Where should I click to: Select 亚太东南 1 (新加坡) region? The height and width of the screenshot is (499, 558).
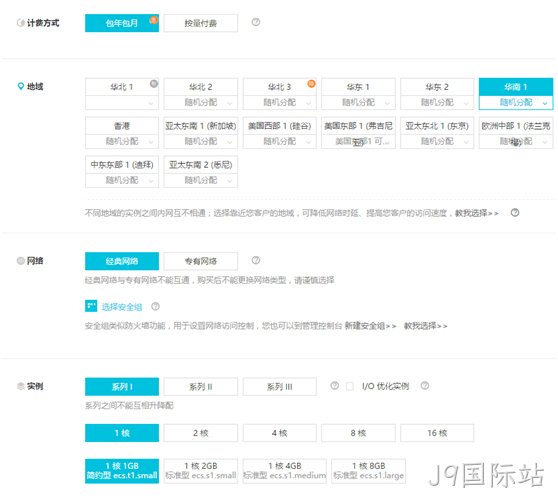[x=201, y=126]
